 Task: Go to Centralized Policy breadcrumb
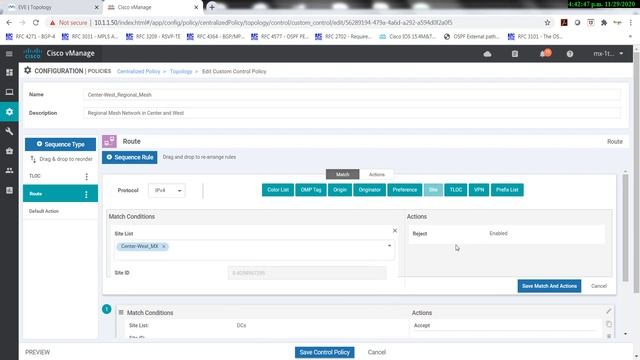[x=138, y=71]
